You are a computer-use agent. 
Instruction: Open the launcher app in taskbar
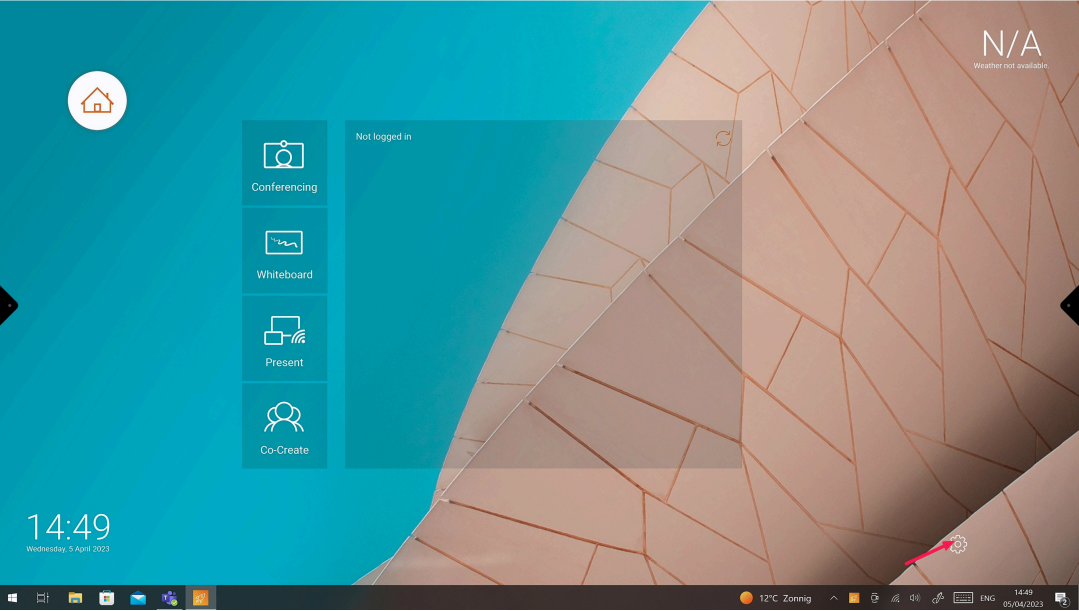pyautogui.click(x=200, y=598)
